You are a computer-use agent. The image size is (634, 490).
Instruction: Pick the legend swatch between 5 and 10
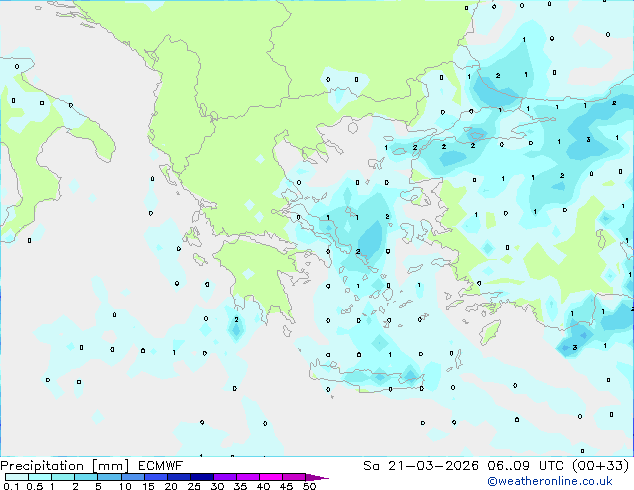coord(109,477)
